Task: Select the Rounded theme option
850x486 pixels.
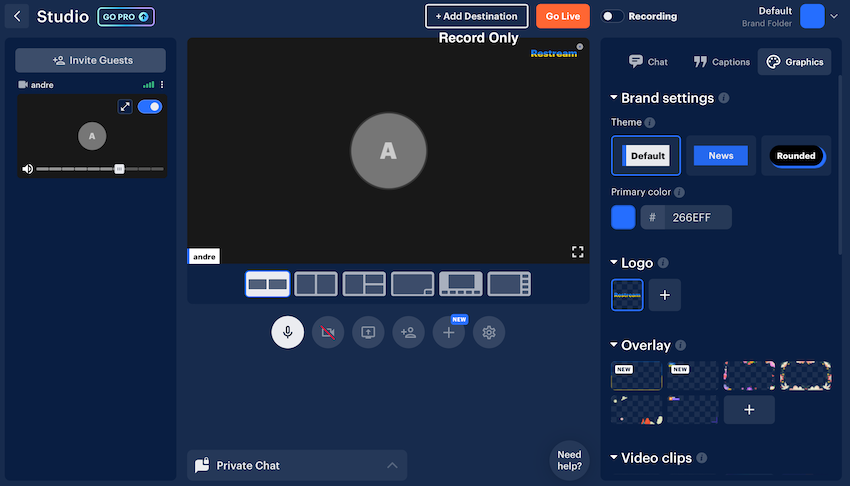Action: 796,156
